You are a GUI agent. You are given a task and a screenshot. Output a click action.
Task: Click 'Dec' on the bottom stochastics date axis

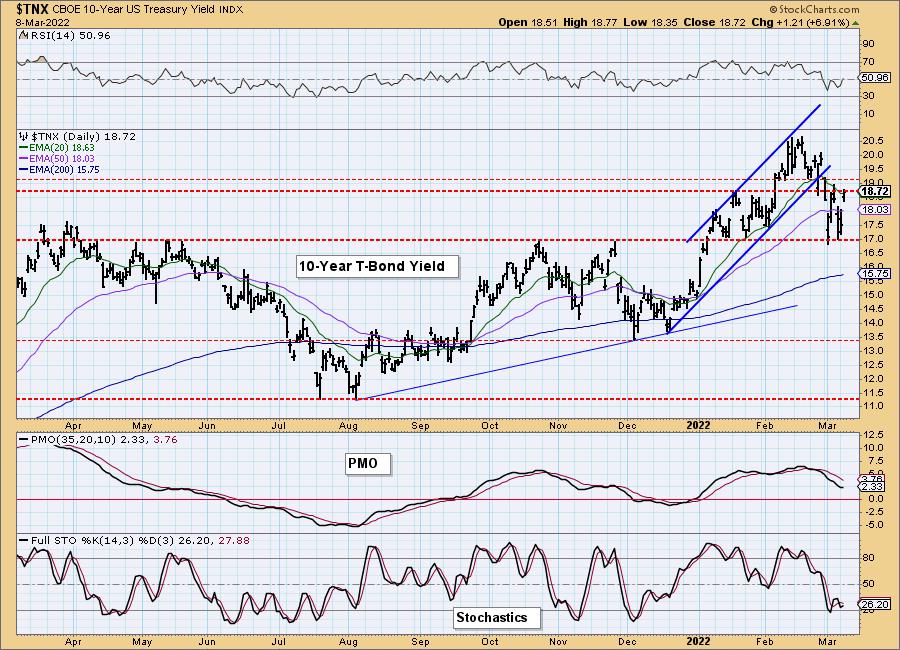click(627, 641)
